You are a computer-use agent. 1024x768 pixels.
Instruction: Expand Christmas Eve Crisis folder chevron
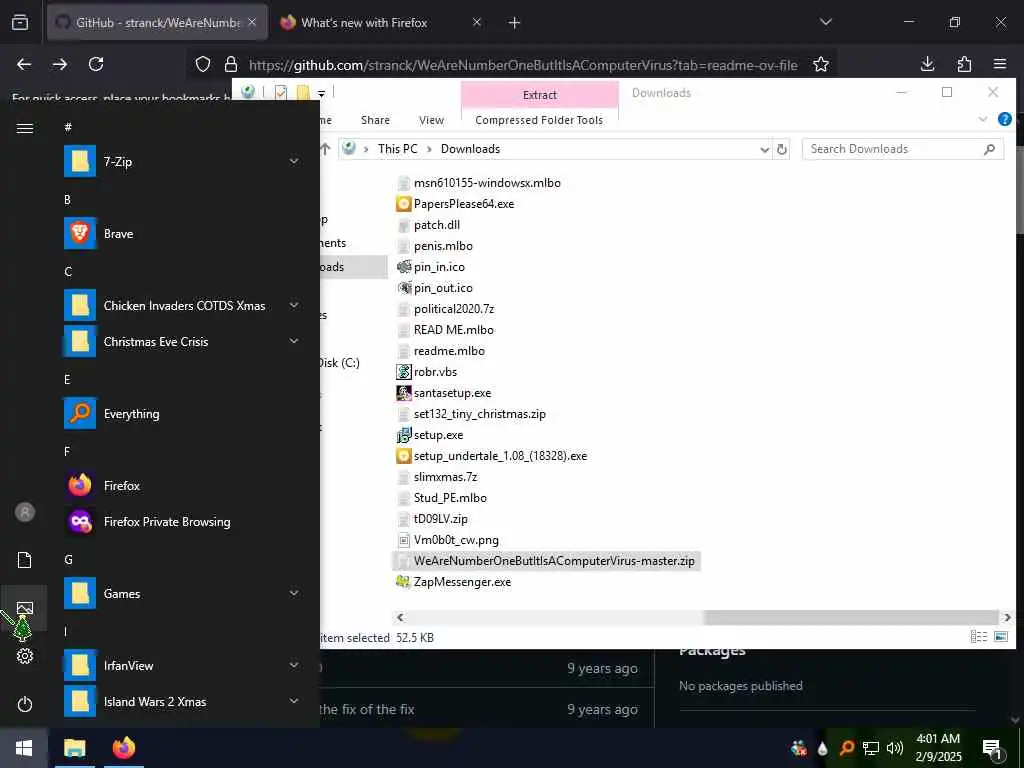(294, 341)
